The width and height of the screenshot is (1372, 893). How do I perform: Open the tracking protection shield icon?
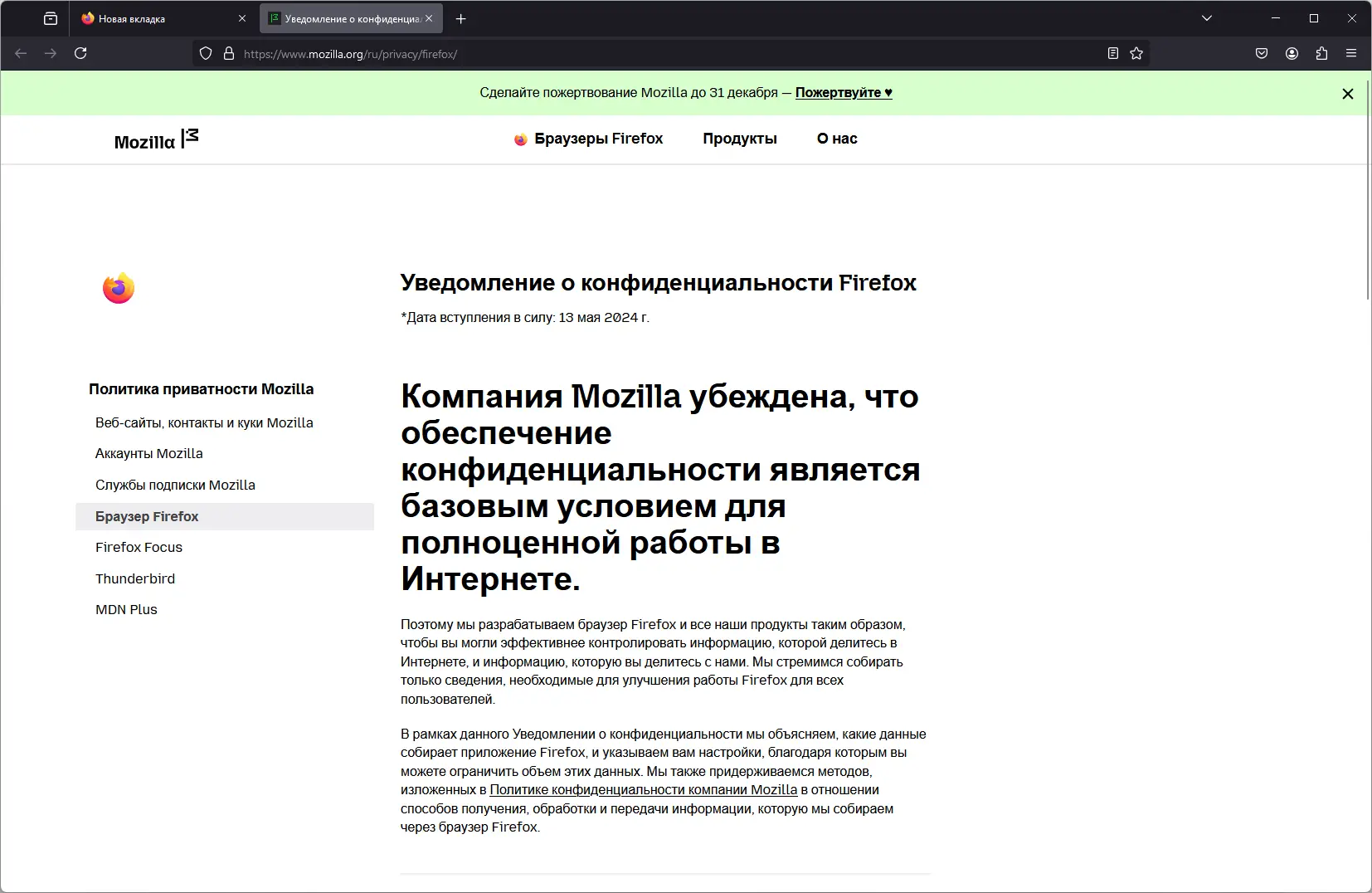click(x=206, y=53)
